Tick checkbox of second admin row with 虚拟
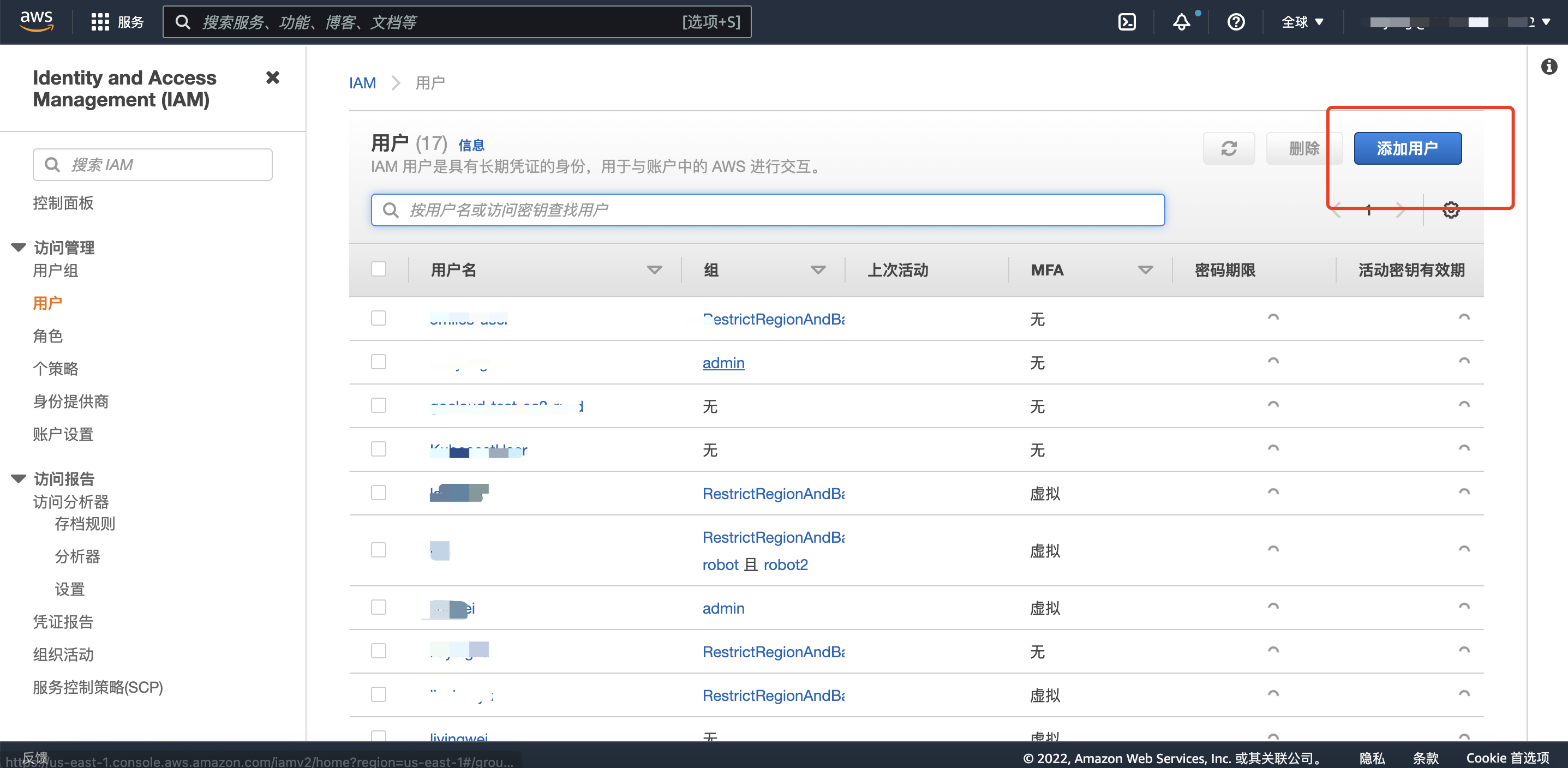1568x768 pixels. click(x=379, y=607)
